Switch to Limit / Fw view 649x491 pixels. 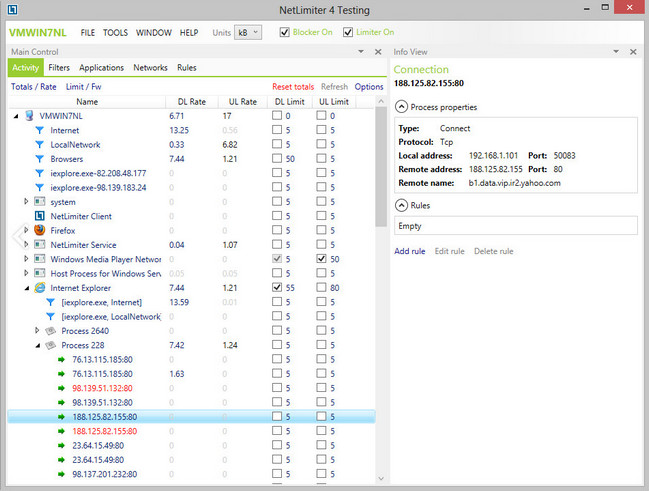click(83, 87)
